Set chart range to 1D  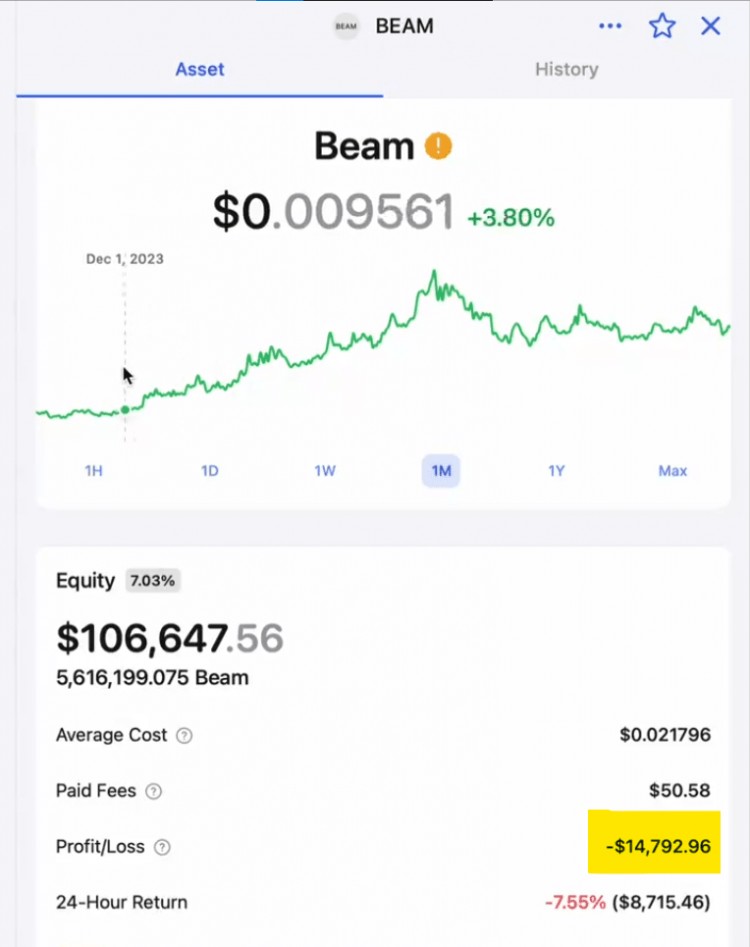coord(209,470)
